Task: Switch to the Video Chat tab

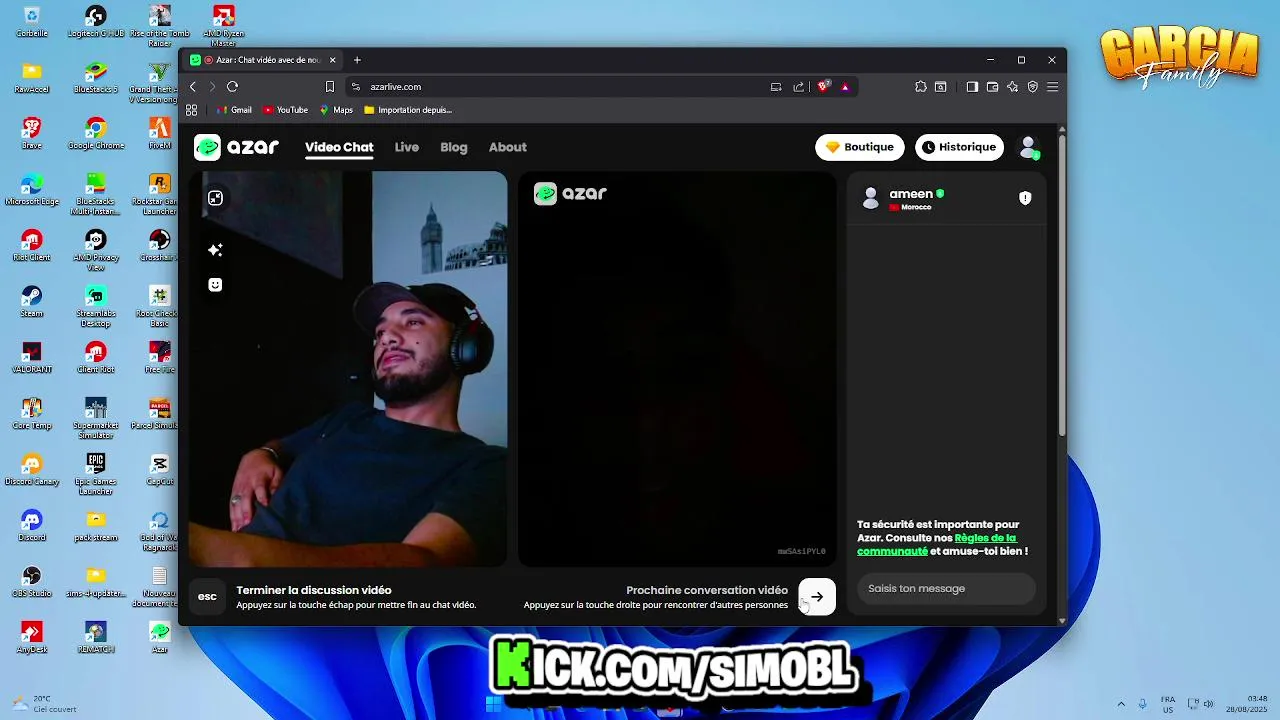Action: tap(339, 147)
